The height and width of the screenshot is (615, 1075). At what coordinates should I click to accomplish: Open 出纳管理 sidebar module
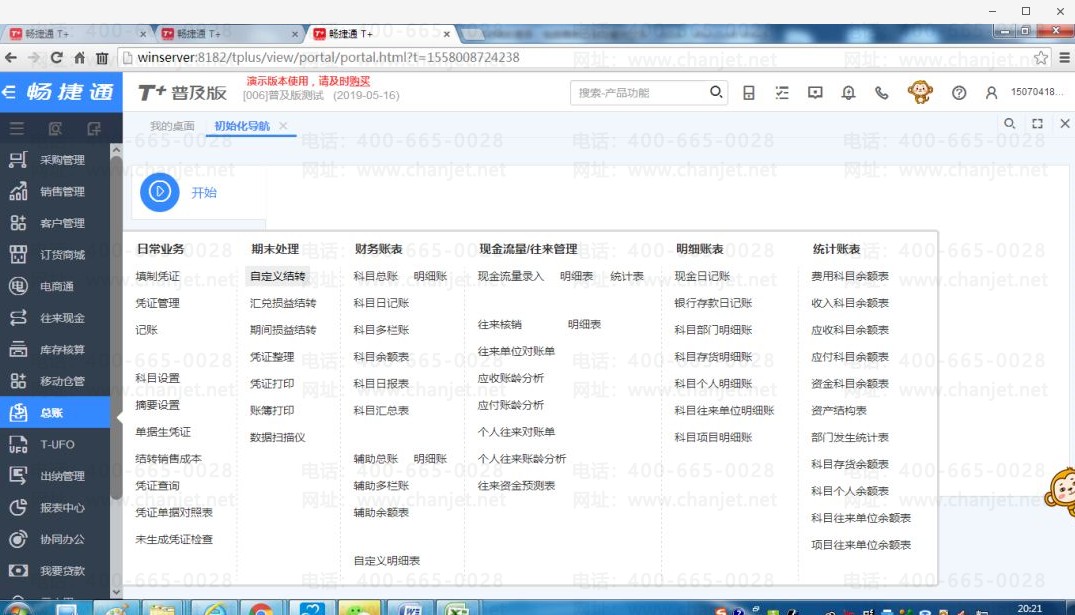(x=55, y=475)
